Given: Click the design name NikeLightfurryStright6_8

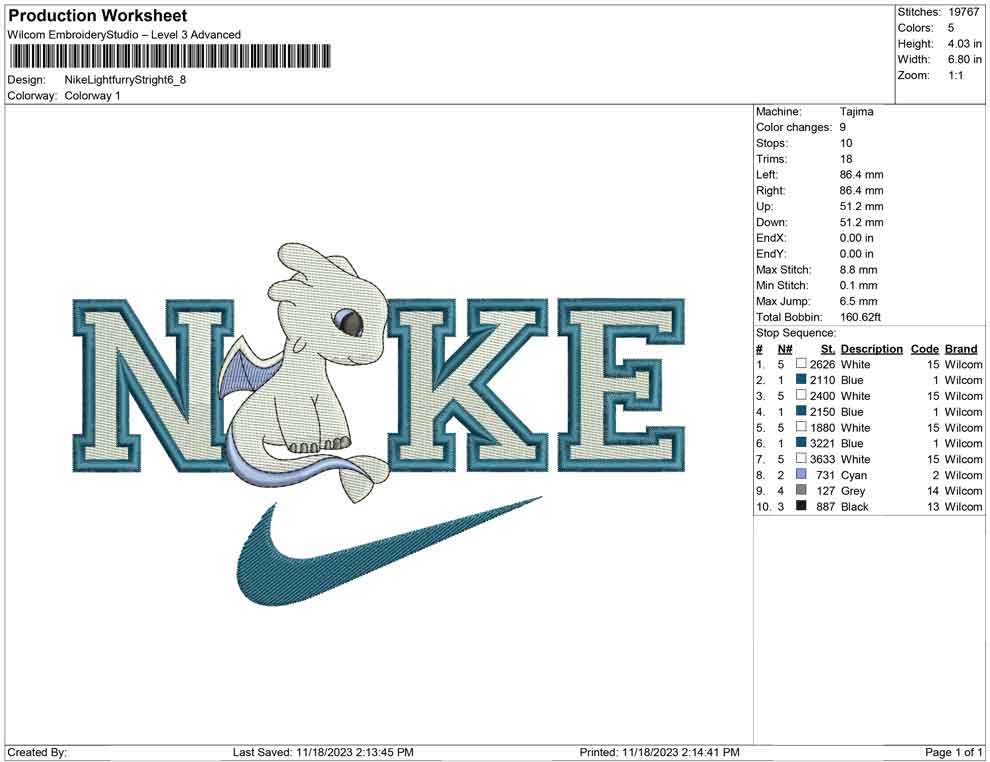Looking at the screenshot, I should tap(125, 80).
